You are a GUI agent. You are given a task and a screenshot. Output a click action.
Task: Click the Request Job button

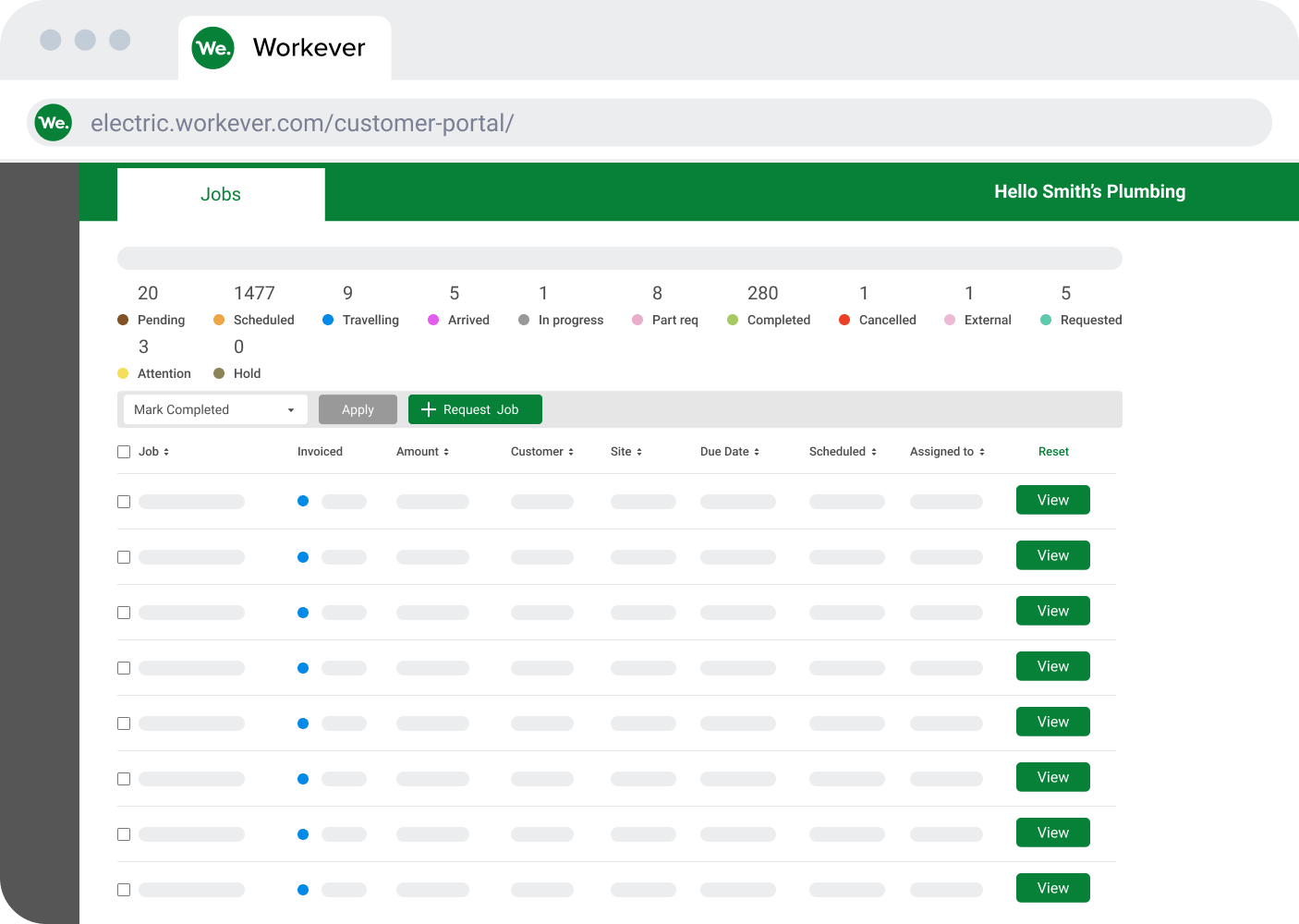(x=475, y=409)
